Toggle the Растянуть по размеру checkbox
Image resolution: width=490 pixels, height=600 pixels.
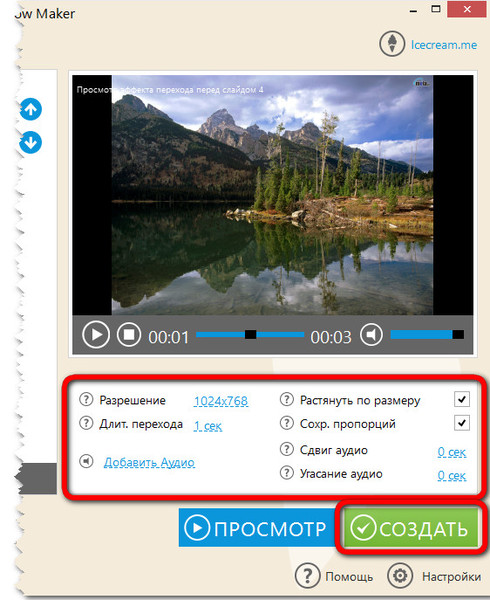pos(462,399)
